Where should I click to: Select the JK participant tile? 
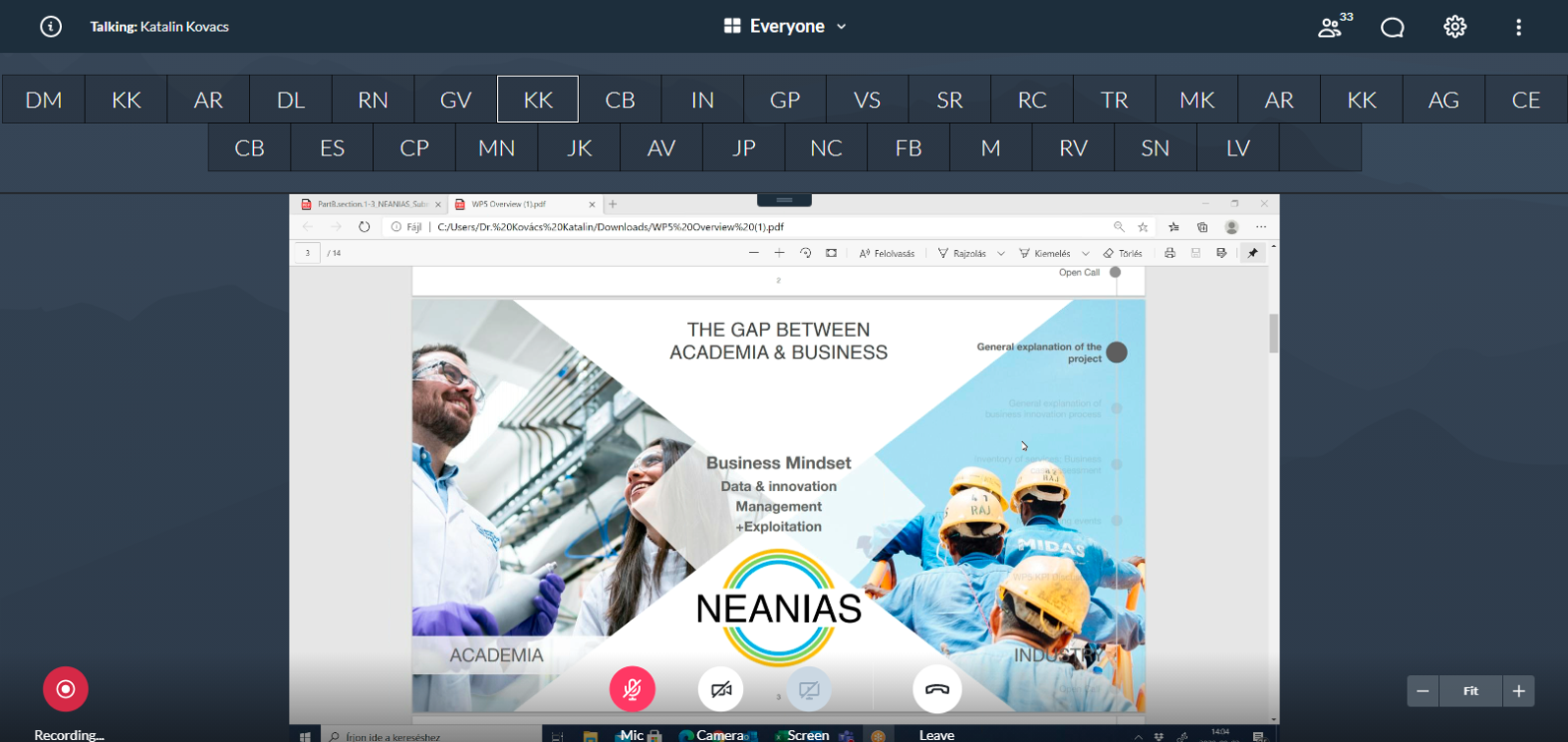click(x=579, y=148)
